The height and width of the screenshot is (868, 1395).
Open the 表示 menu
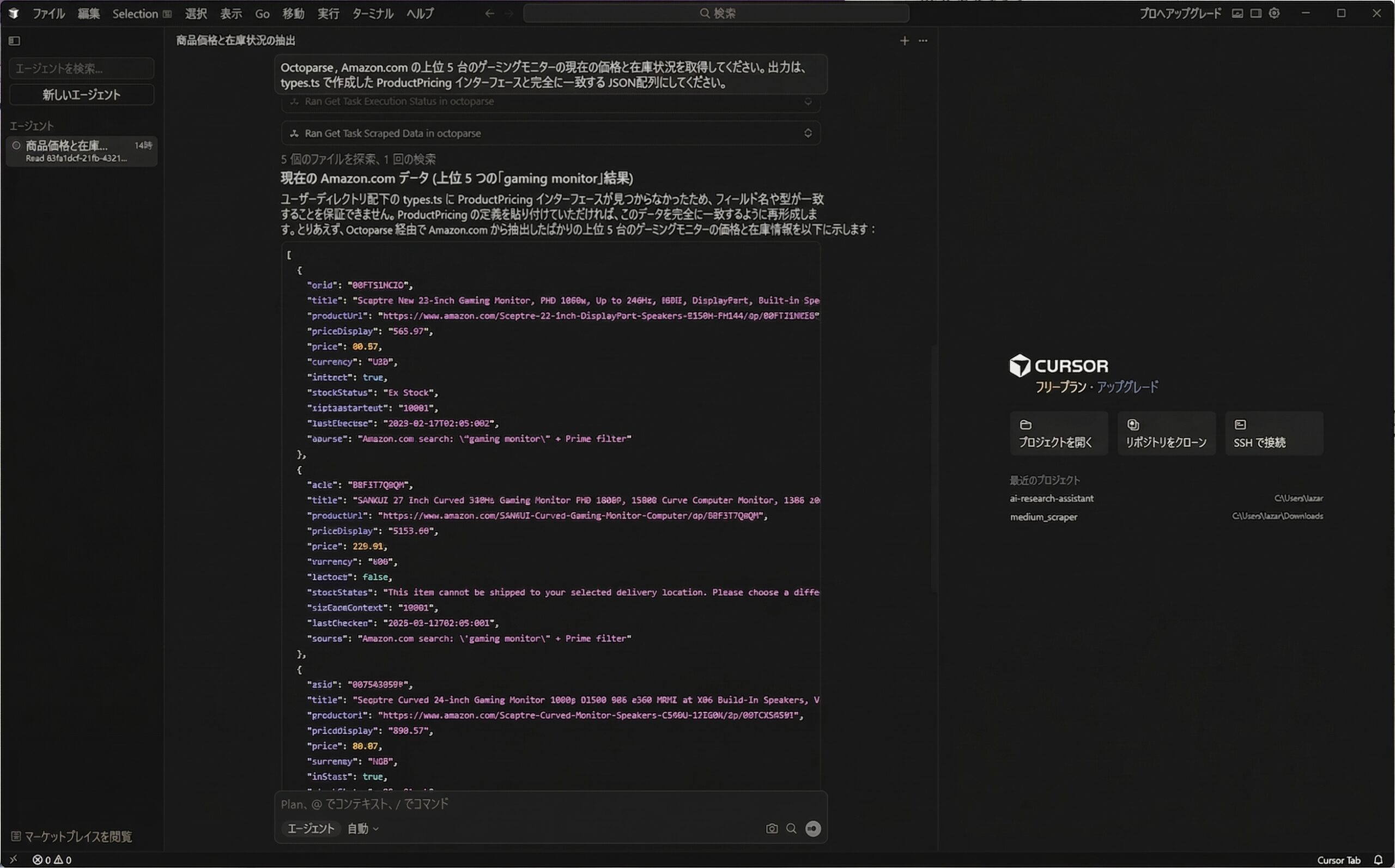(231, 13)
